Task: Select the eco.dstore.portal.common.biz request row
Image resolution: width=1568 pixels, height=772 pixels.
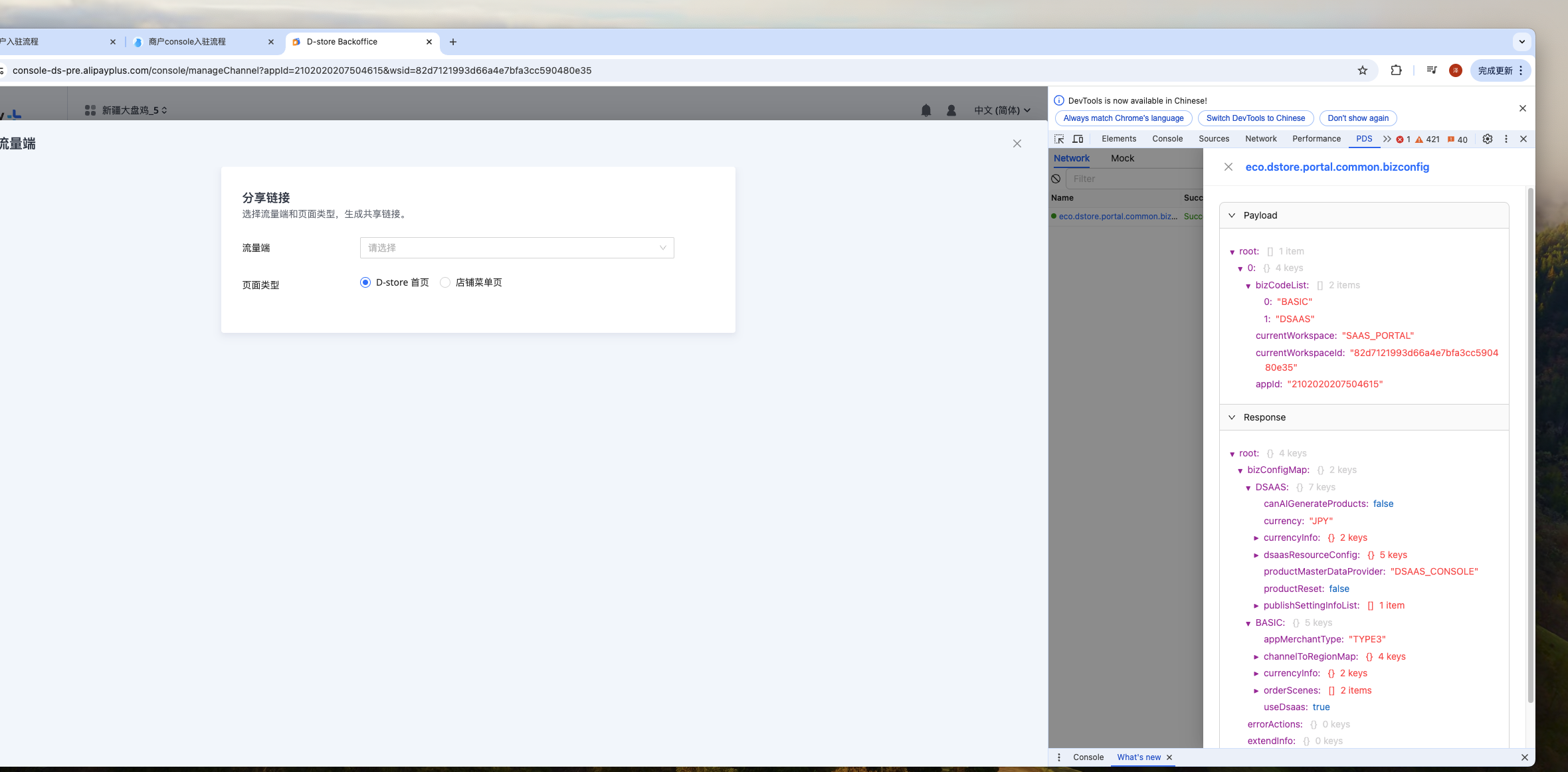Action: click(x=1118, y=217)
